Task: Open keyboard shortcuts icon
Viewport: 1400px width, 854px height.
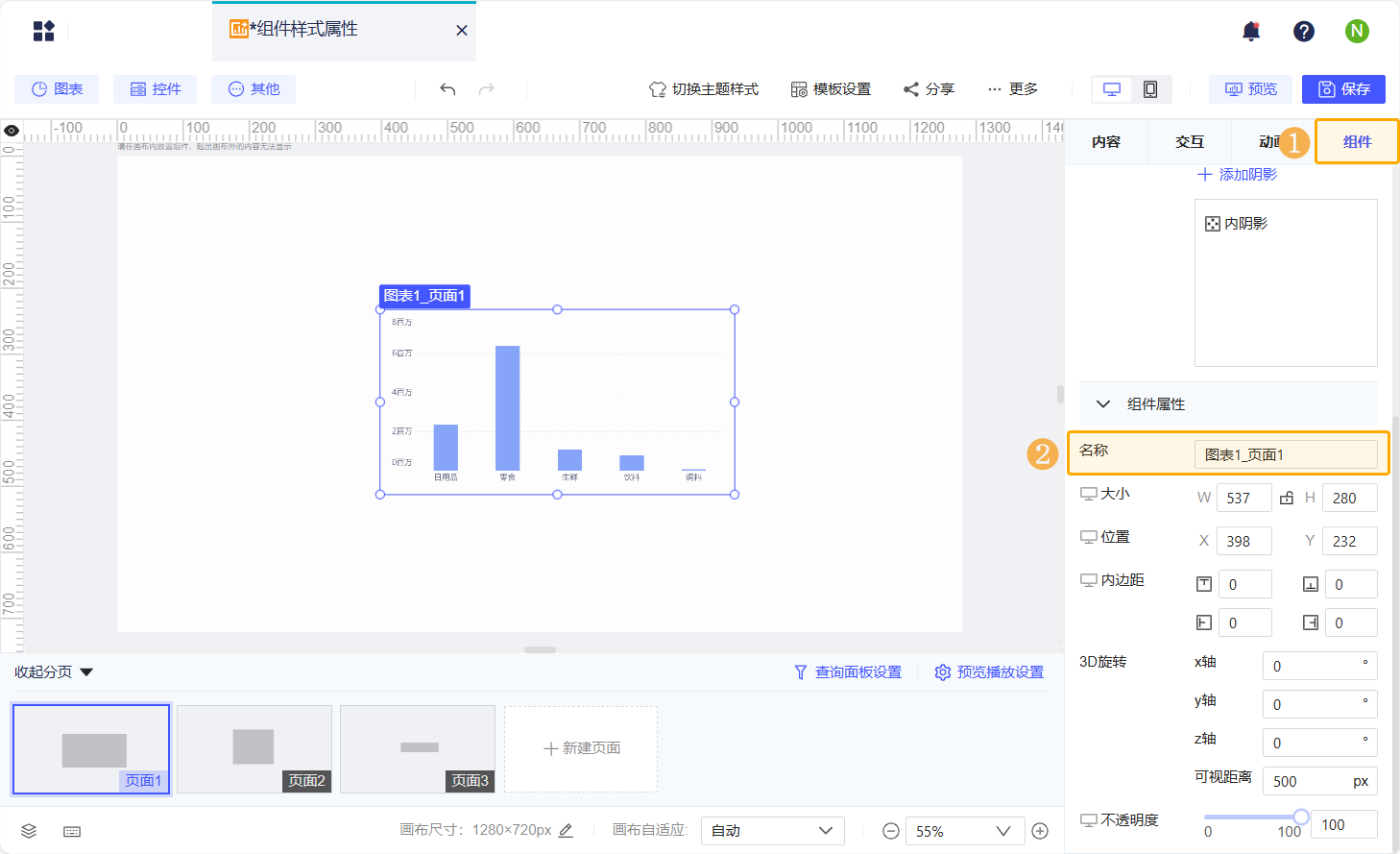Action: pos(72,831)
